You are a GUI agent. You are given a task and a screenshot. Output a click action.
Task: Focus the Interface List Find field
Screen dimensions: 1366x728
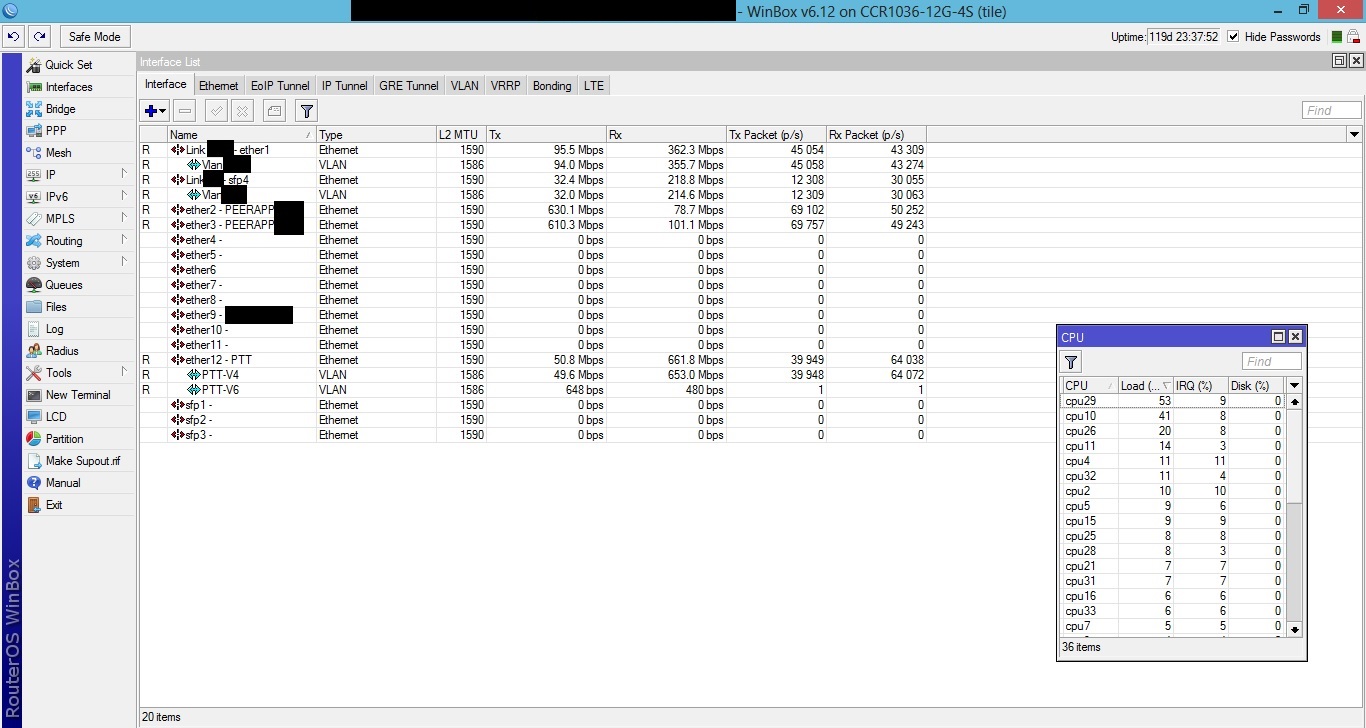click(x=1332, y=110)
